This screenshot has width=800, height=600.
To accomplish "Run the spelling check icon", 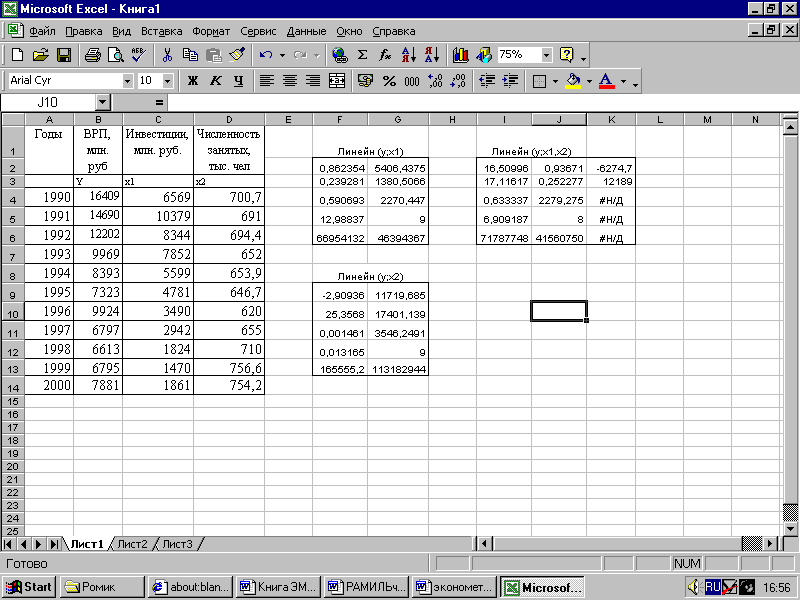I will click(x=139, y=55).
